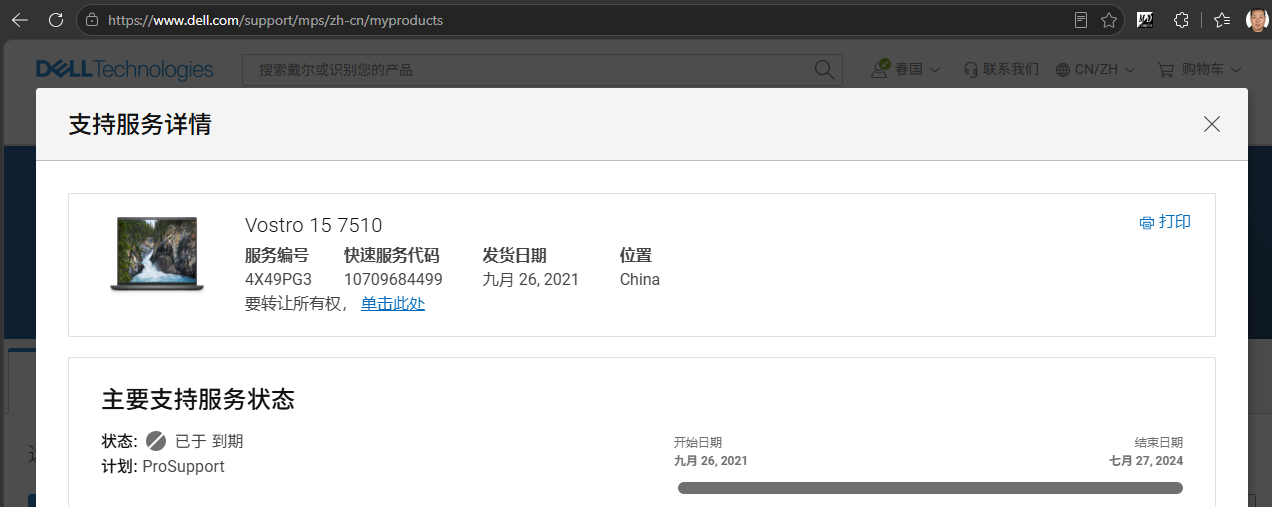
Task: Open immersive reader icon in address bar
Action: click(x=1080, y=20)
